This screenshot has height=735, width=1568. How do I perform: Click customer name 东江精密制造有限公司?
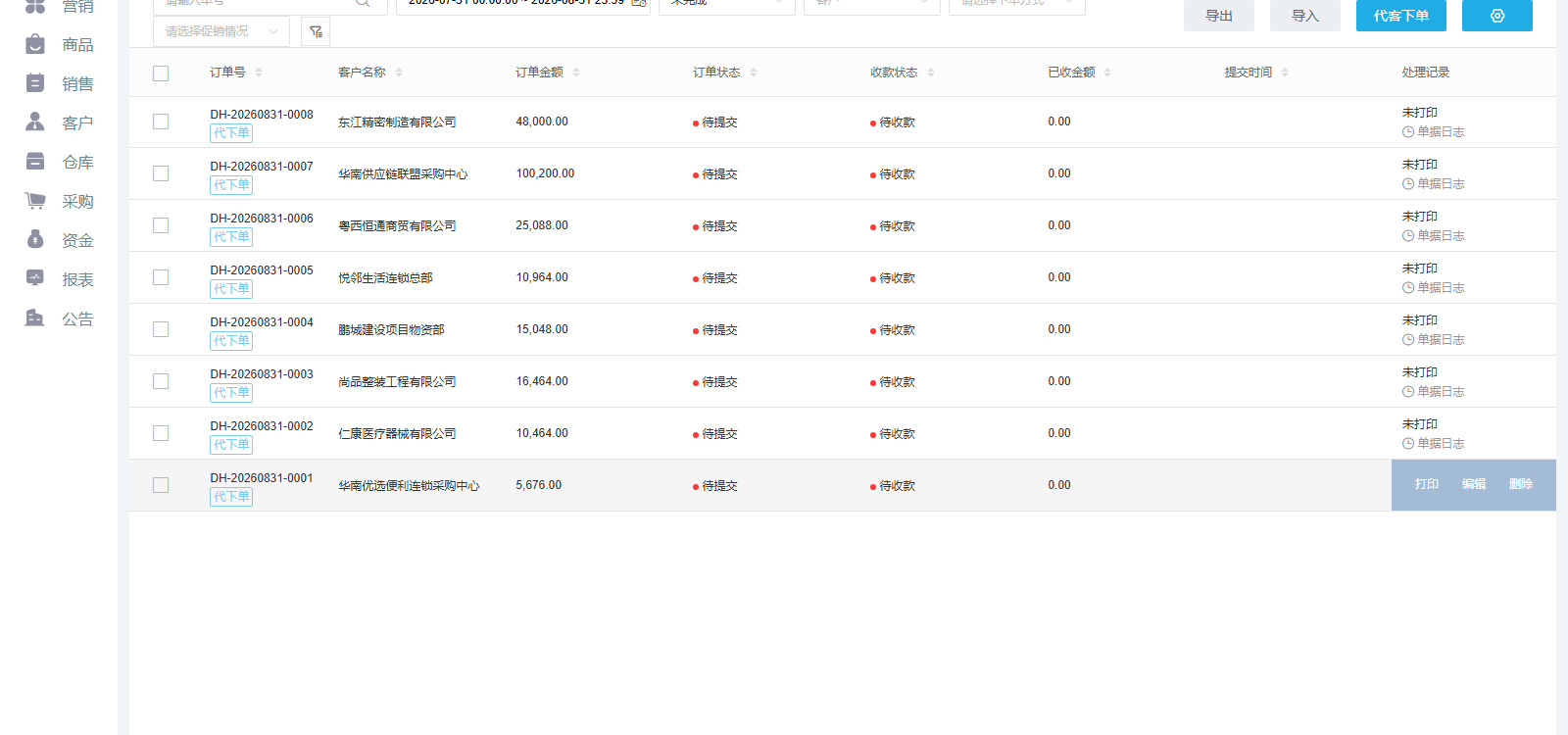point(397,122)
